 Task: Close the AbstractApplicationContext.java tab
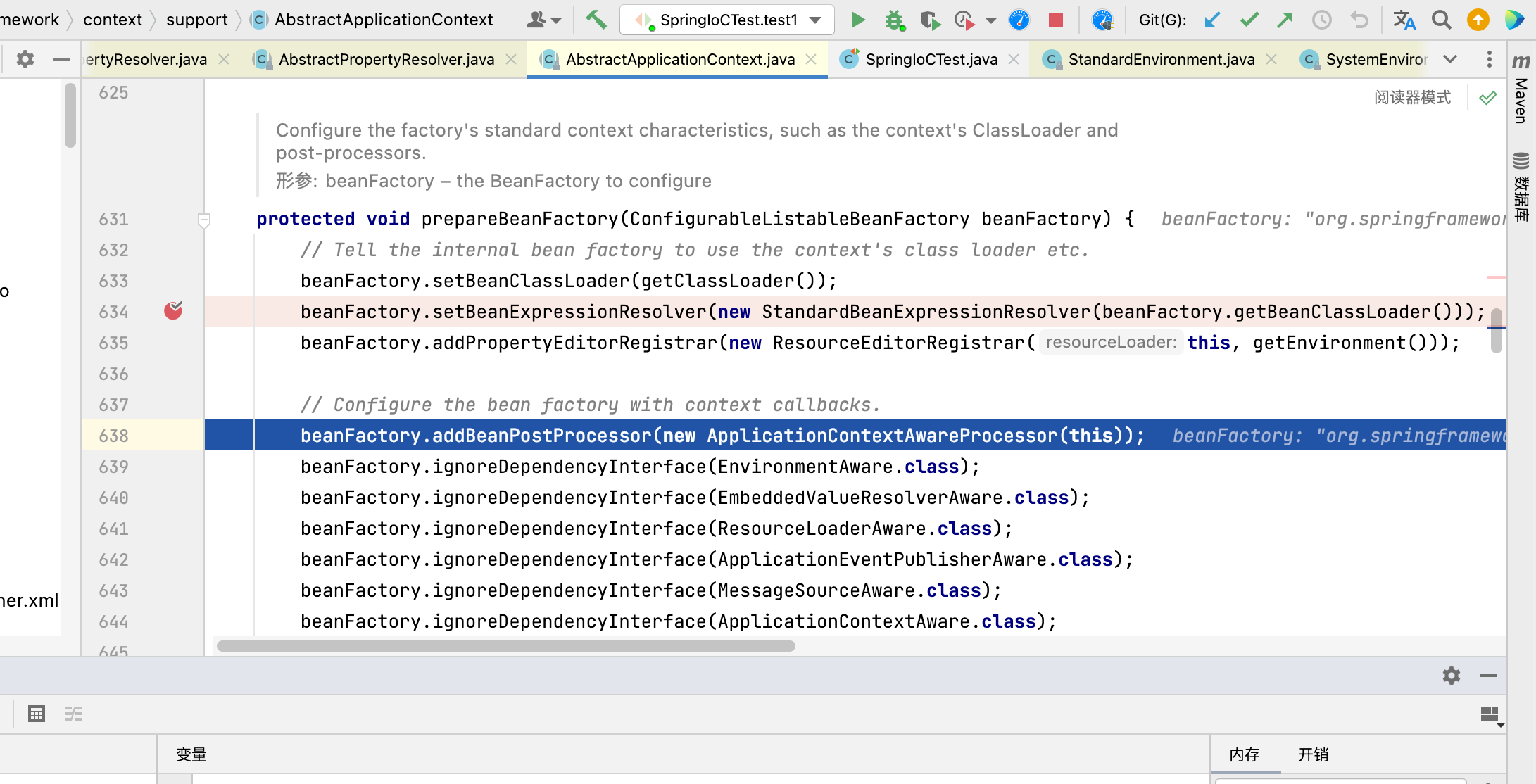[x=811, y=59]
